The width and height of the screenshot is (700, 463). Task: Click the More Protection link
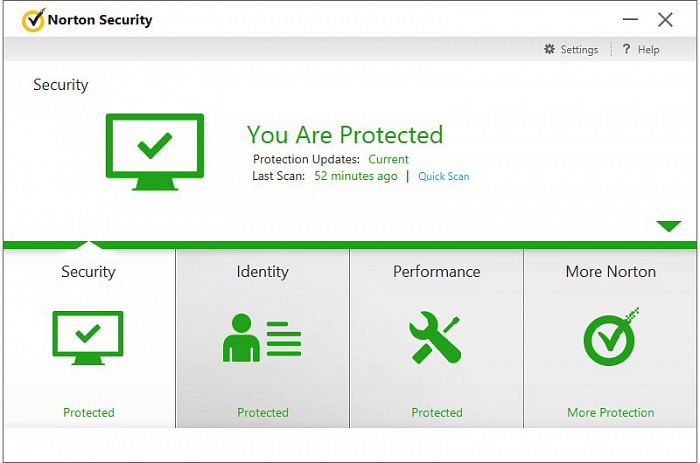click(610, 413)
